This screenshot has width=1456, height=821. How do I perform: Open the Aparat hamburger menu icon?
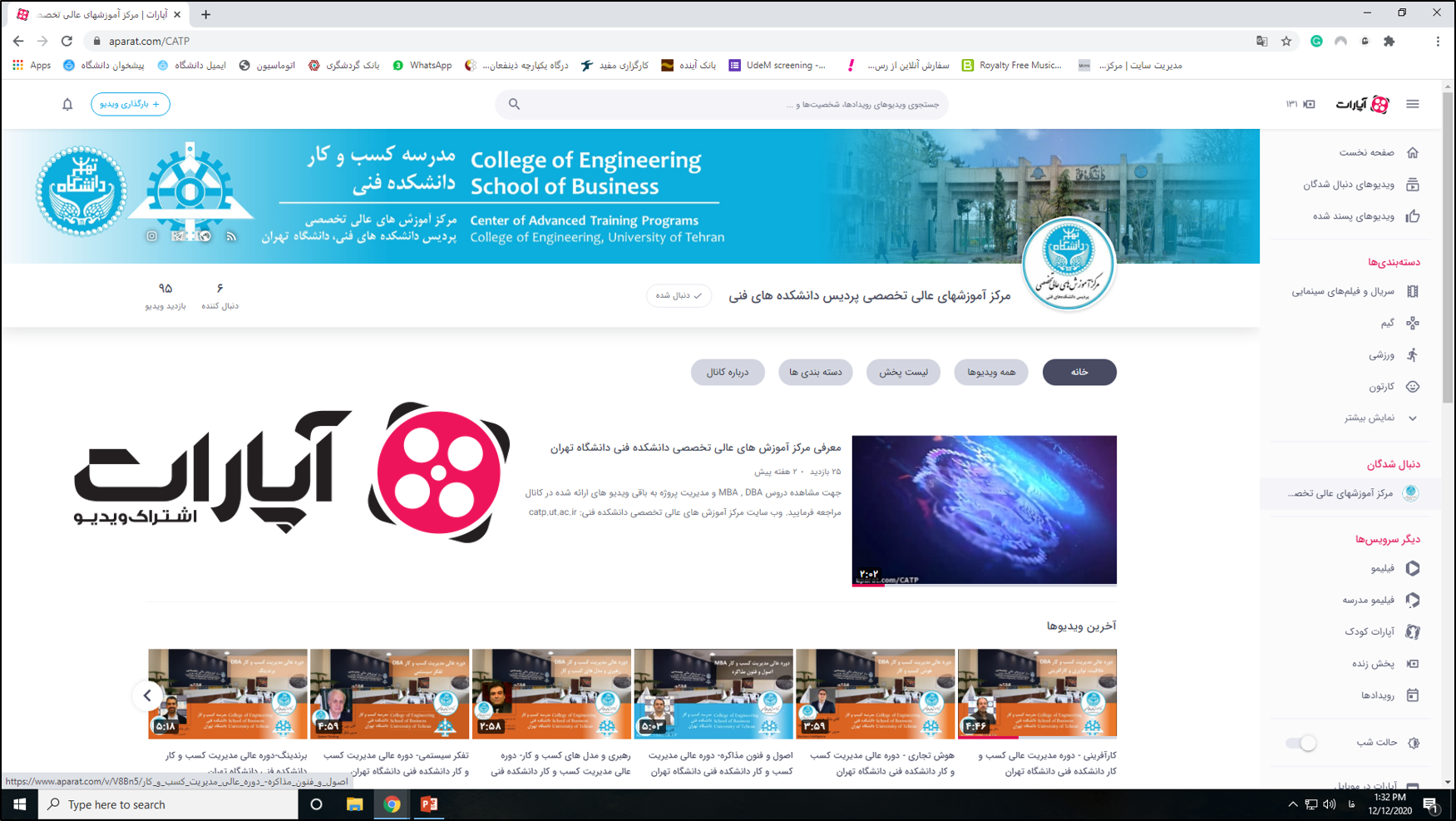click(x=1413, y=104)
